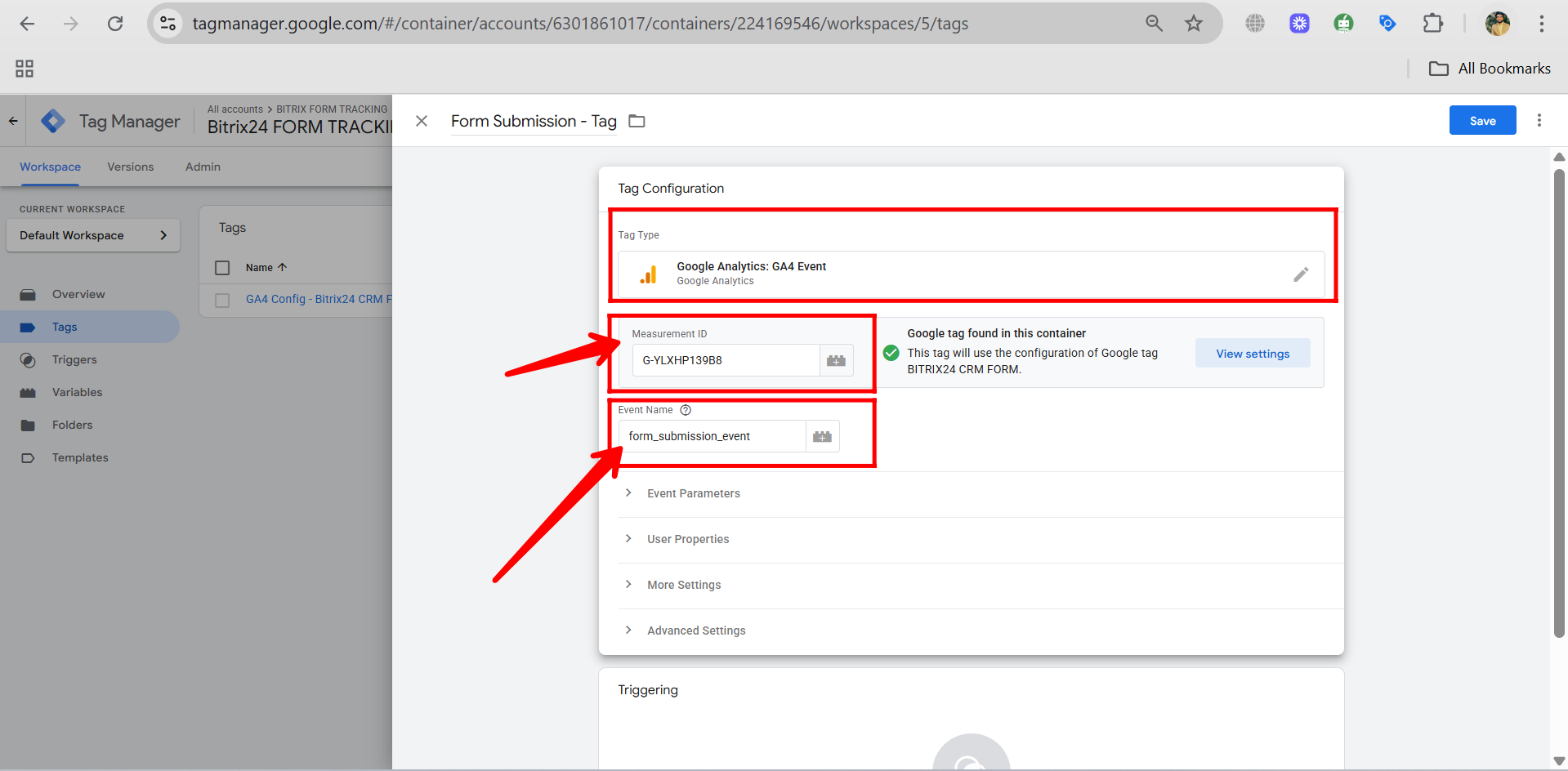Click the Tag Manager back arrow
Screen dimensions: 1568x771
point(13,121)
